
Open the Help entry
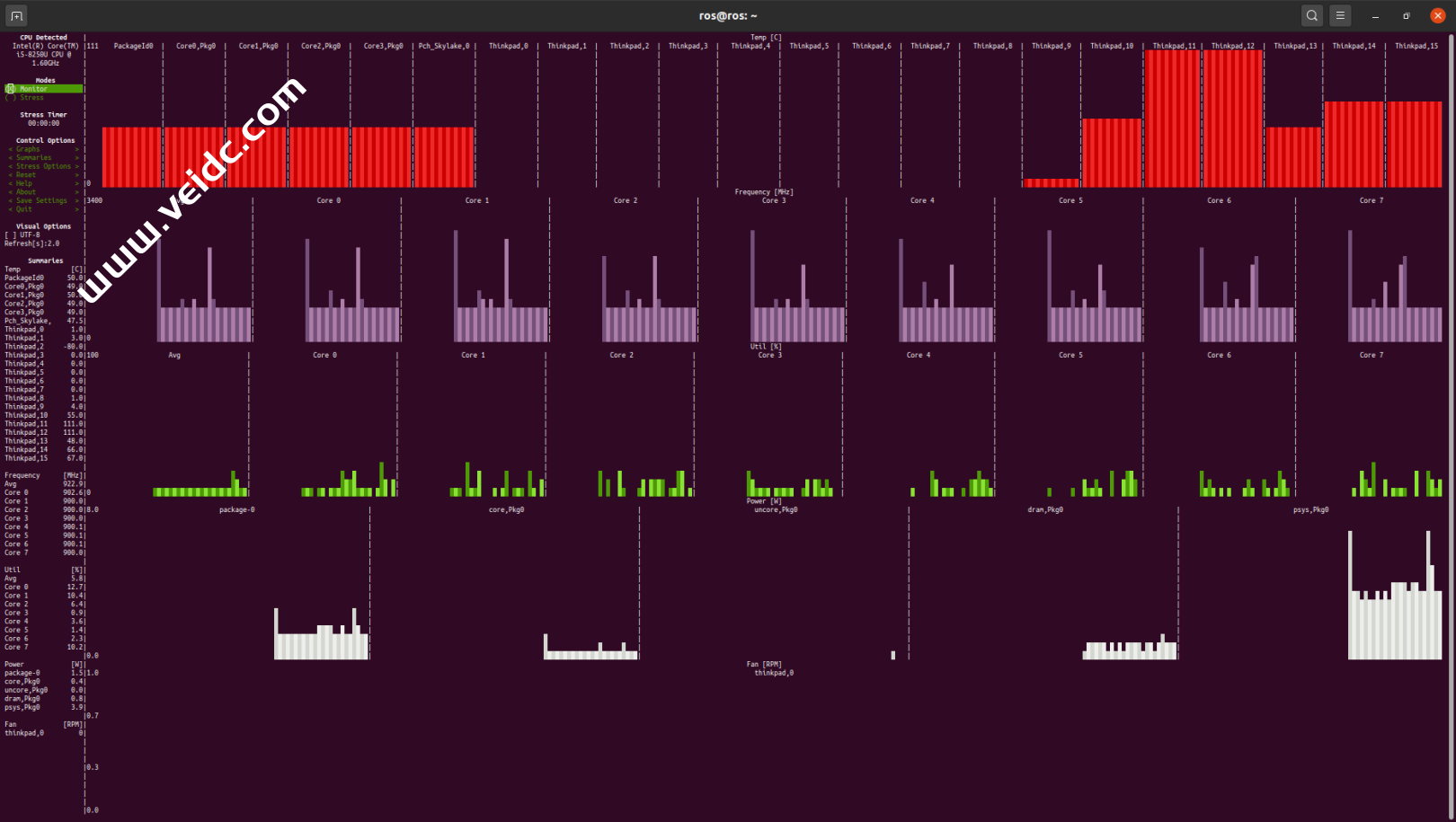pos(24,183)
